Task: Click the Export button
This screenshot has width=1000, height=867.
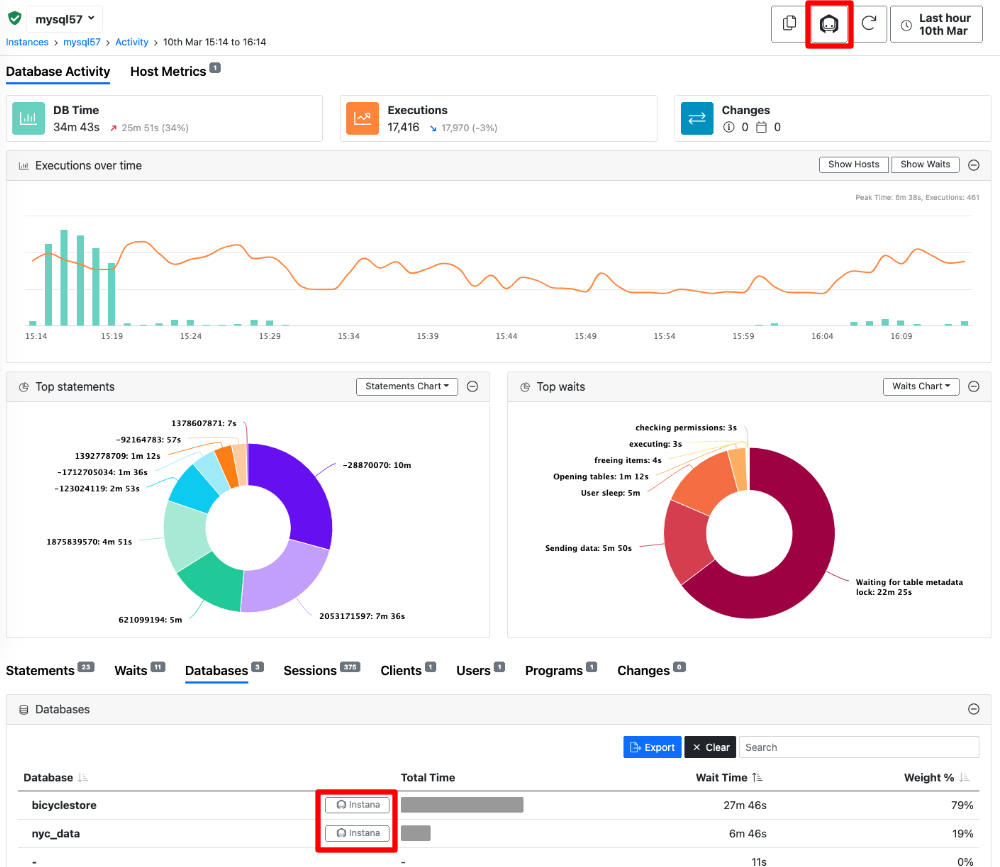Action: coord(652,747)
